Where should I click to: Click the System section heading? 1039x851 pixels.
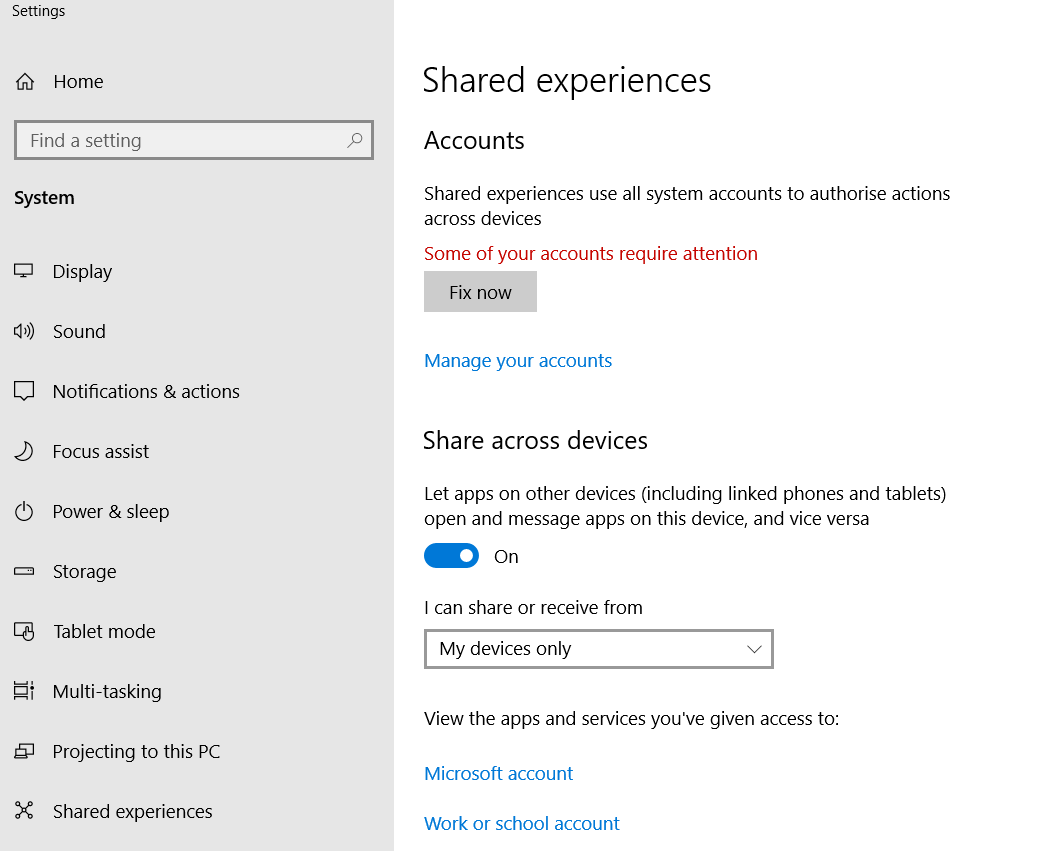point(44,198)
